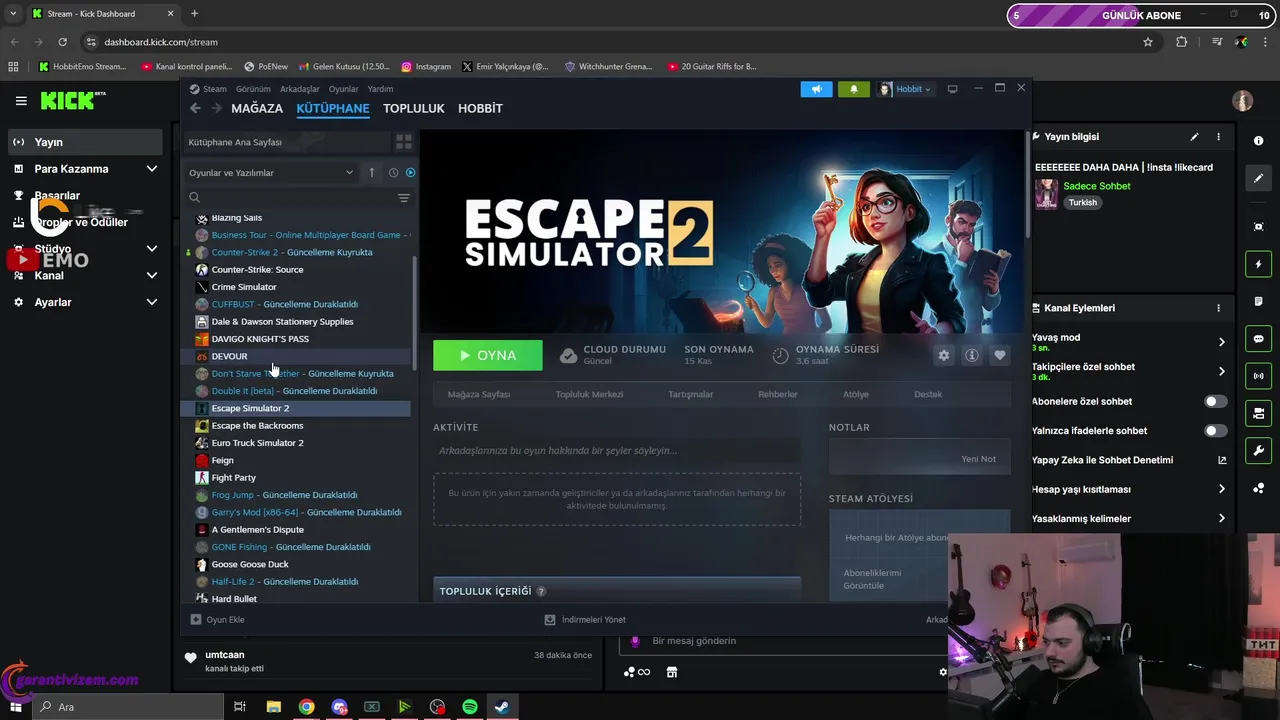Toggle Yalnızca ifadelerle sohbet switch
1280x720 pixels.
click(1215, 431)
